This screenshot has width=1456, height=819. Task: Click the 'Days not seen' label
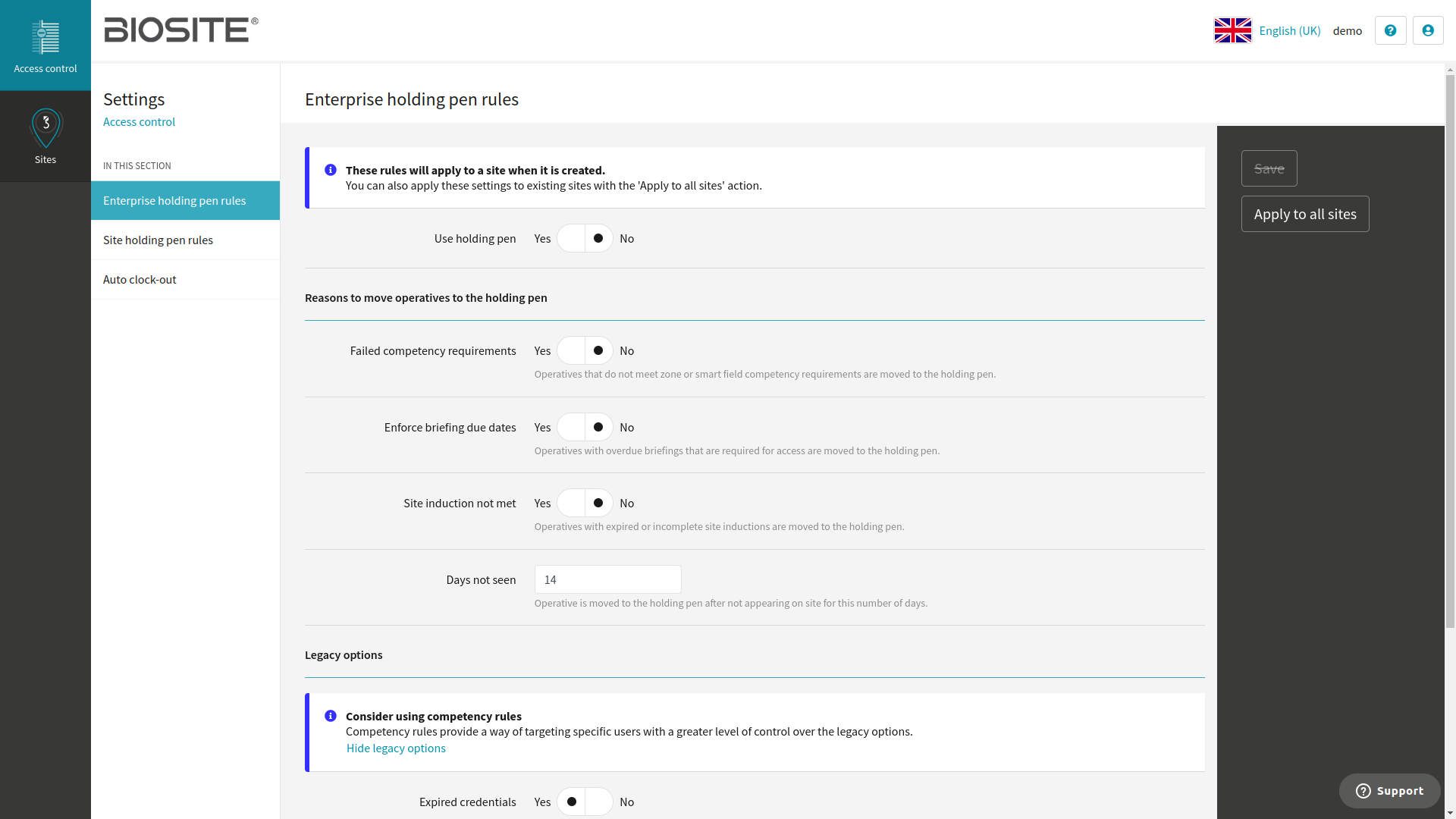click(481, 579)
